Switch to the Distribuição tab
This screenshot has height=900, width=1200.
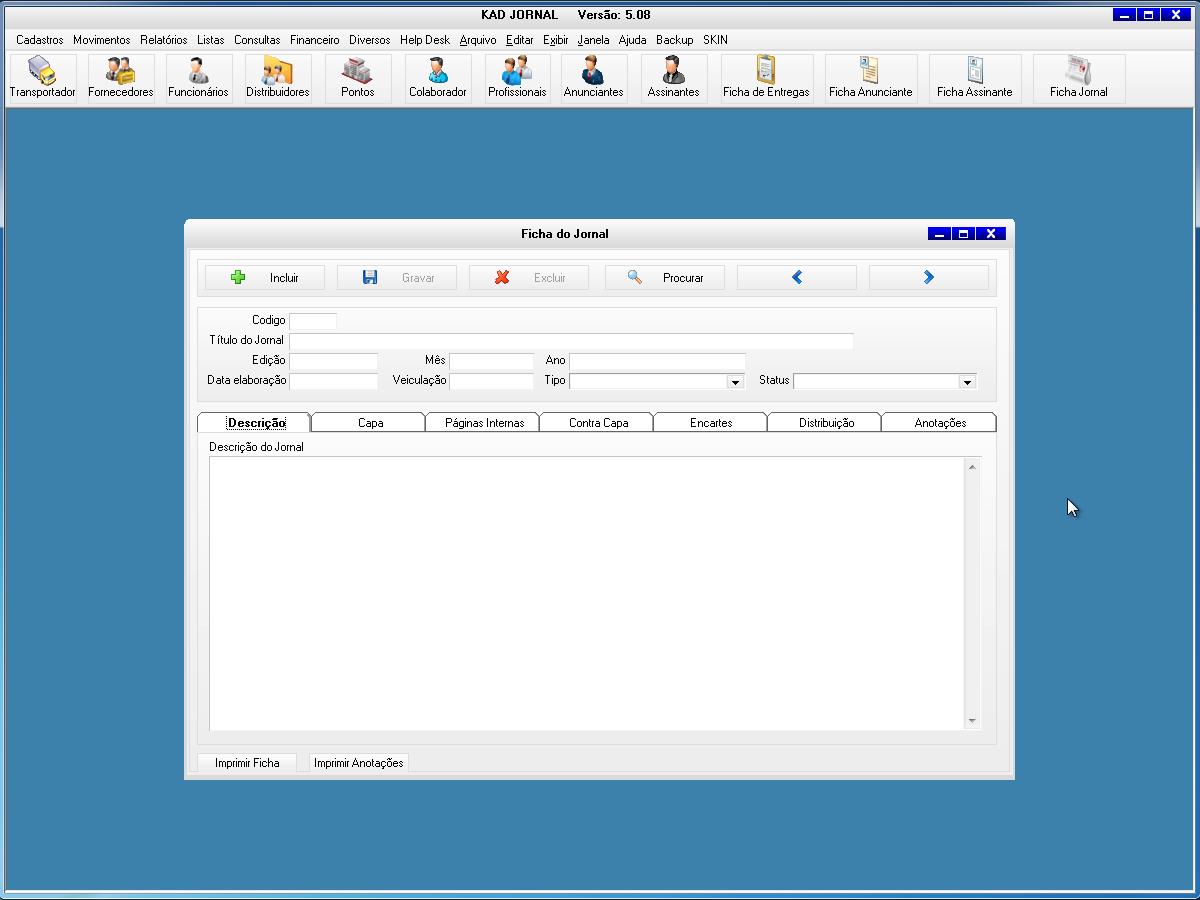click(826, 423)
